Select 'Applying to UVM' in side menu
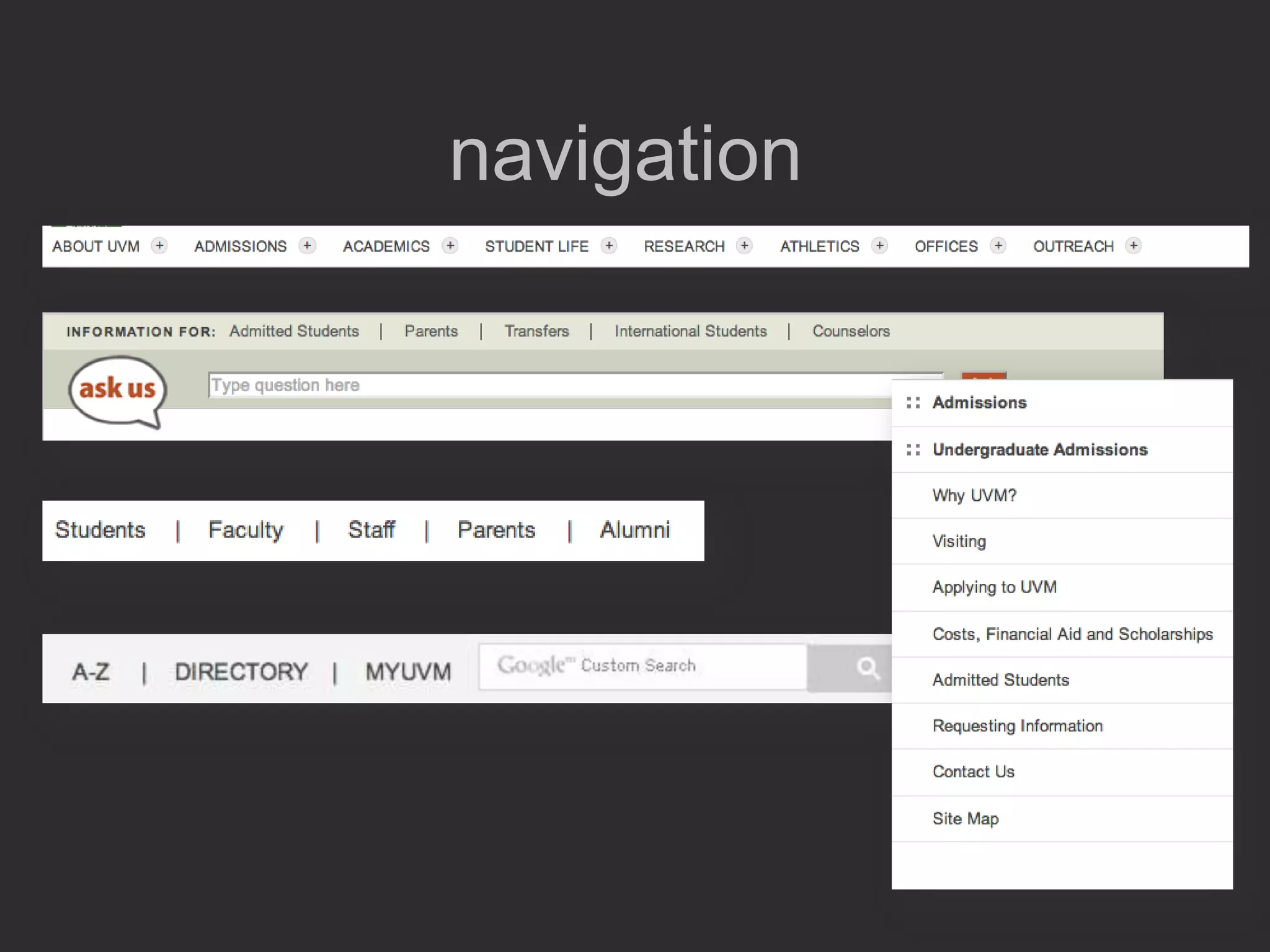 click(994, 587)
